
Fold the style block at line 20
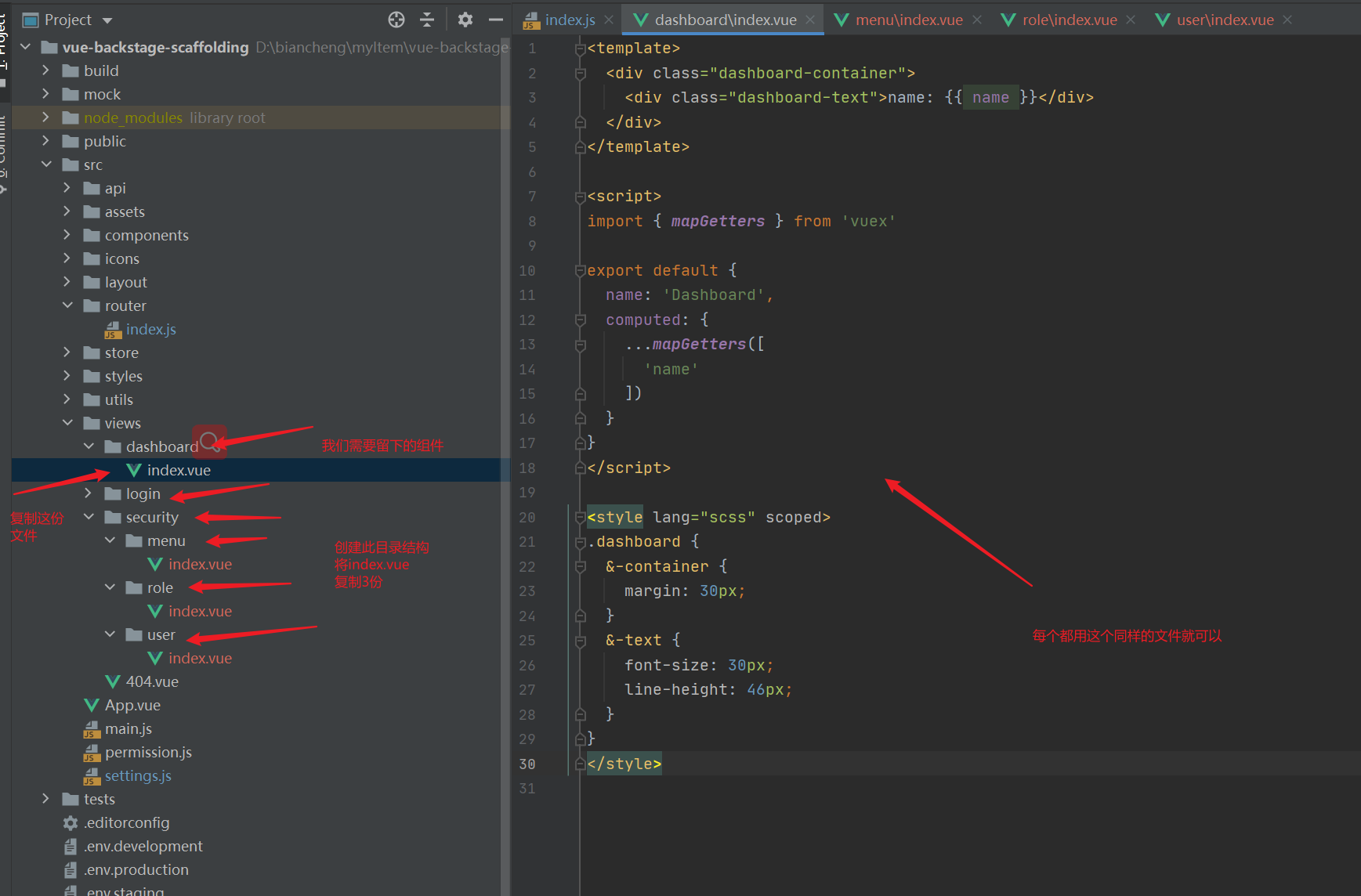click(581, 518)
